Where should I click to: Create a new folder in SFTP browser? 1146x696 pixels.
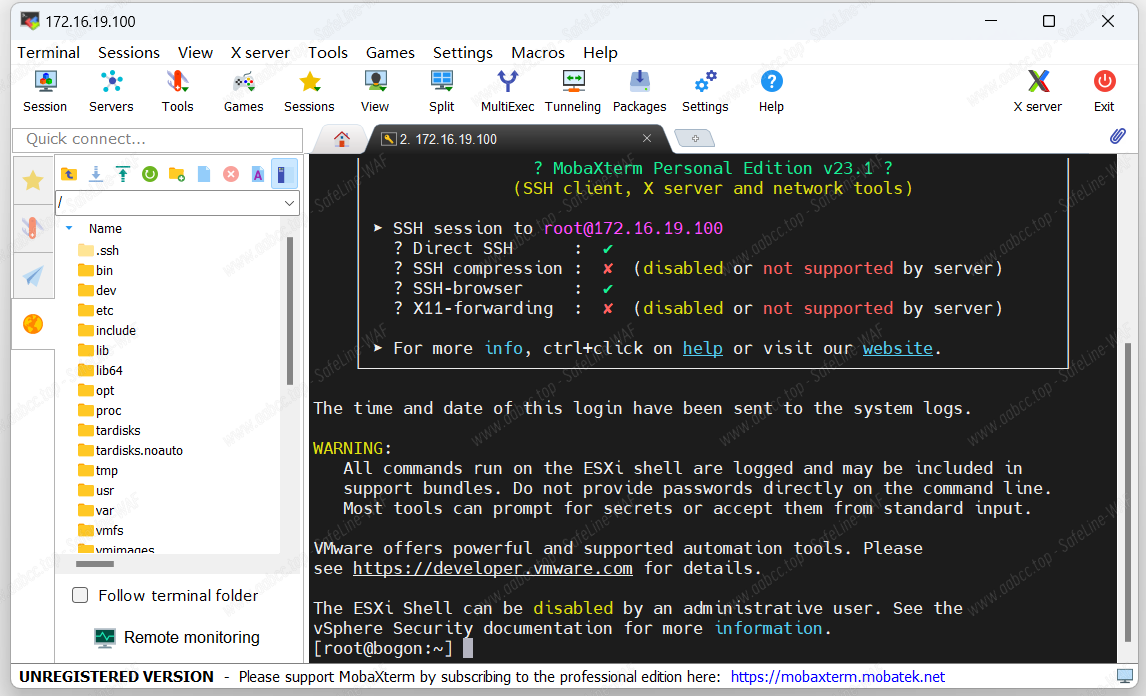(177, 174)
